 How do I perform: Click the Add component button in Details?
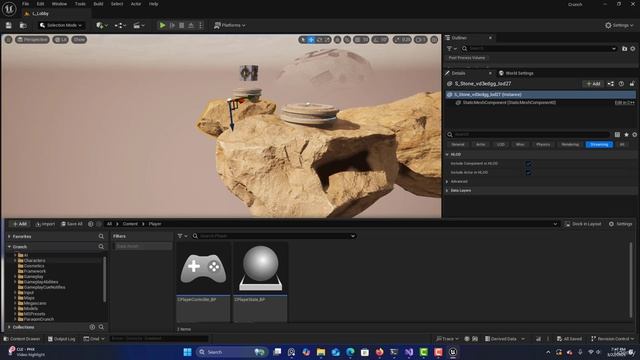(593, 84)
